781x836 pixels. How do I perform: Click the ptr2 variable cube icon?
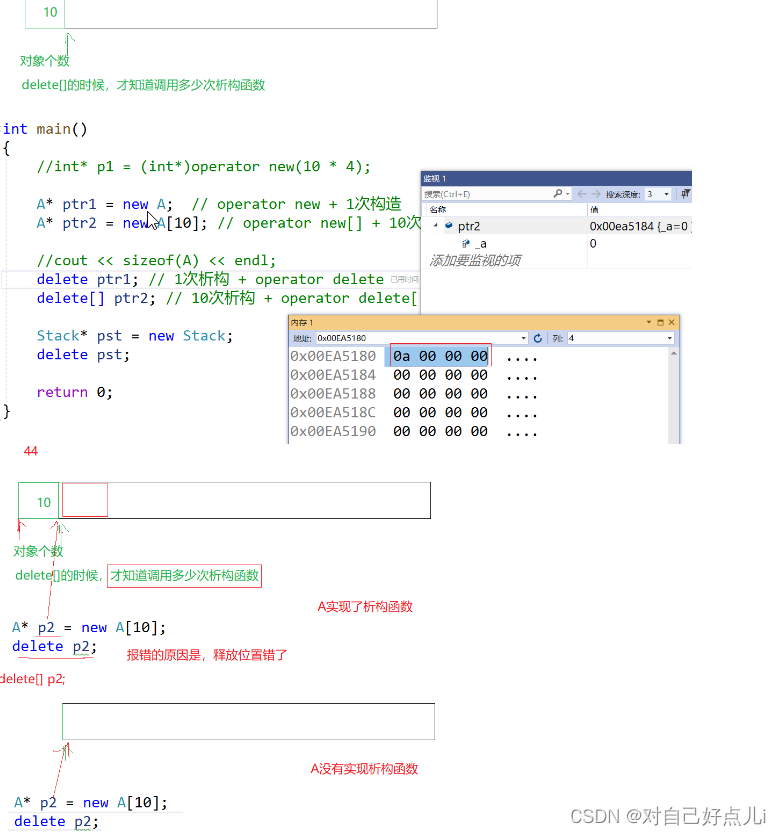point(449,226)
